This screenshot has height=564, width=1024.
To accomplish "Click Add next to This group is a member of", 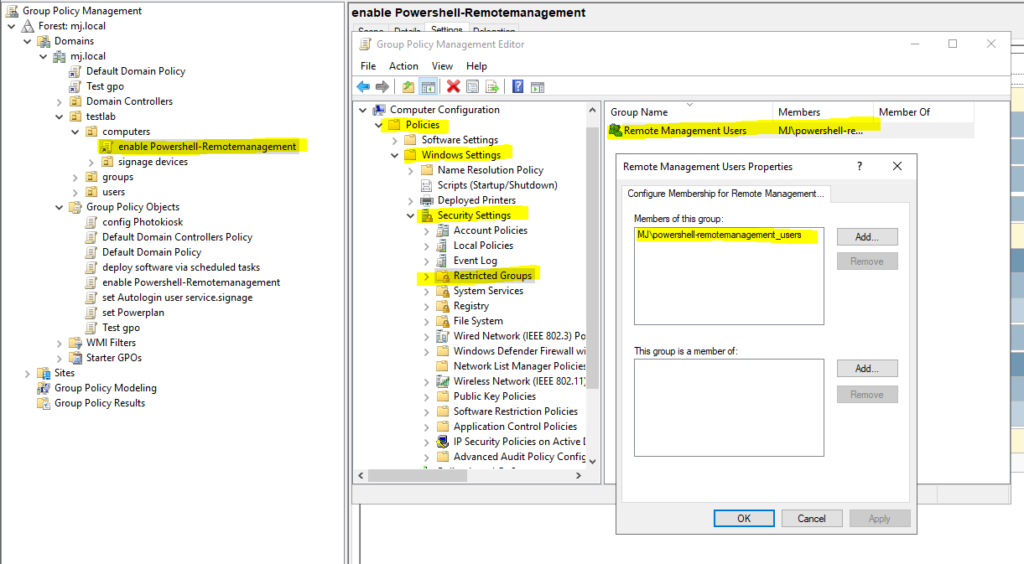I will click(867, 368).
